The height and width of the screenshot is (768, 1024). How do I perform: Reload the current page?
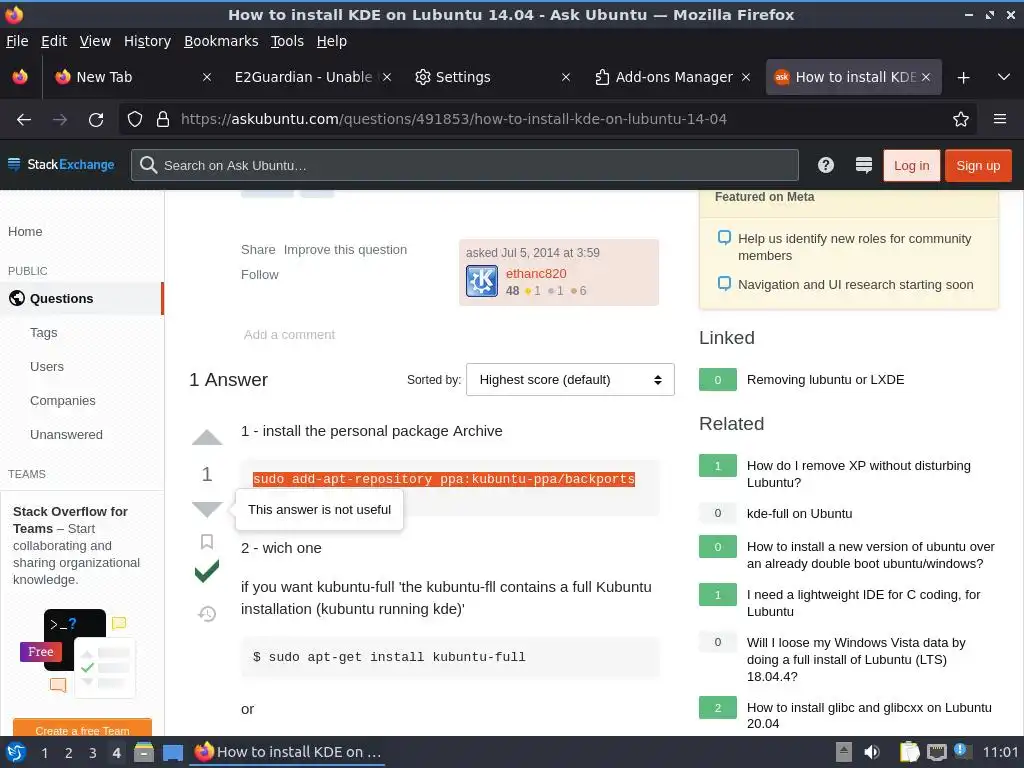coord(96,119)
